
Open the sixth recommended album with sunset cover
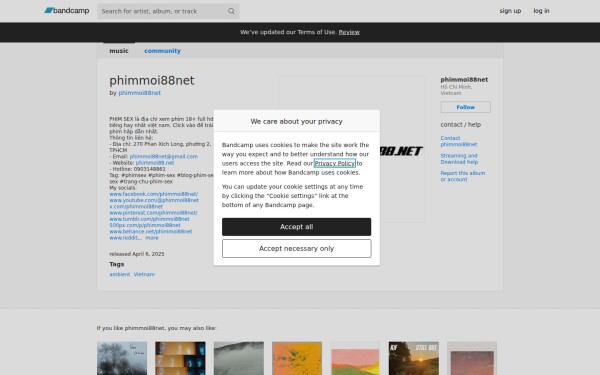pyautogui.click(x=414, y=358)
